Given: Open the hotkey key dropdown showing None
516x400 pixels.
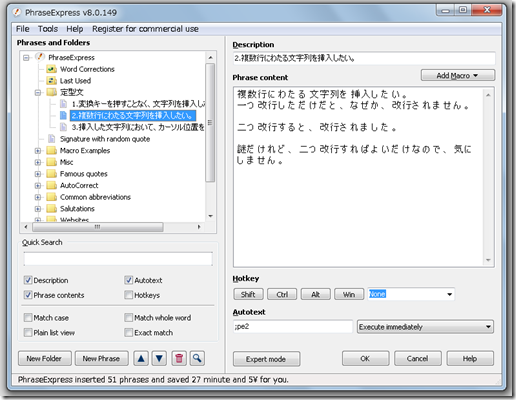Looking at the screenshot, I should point(449,294).
